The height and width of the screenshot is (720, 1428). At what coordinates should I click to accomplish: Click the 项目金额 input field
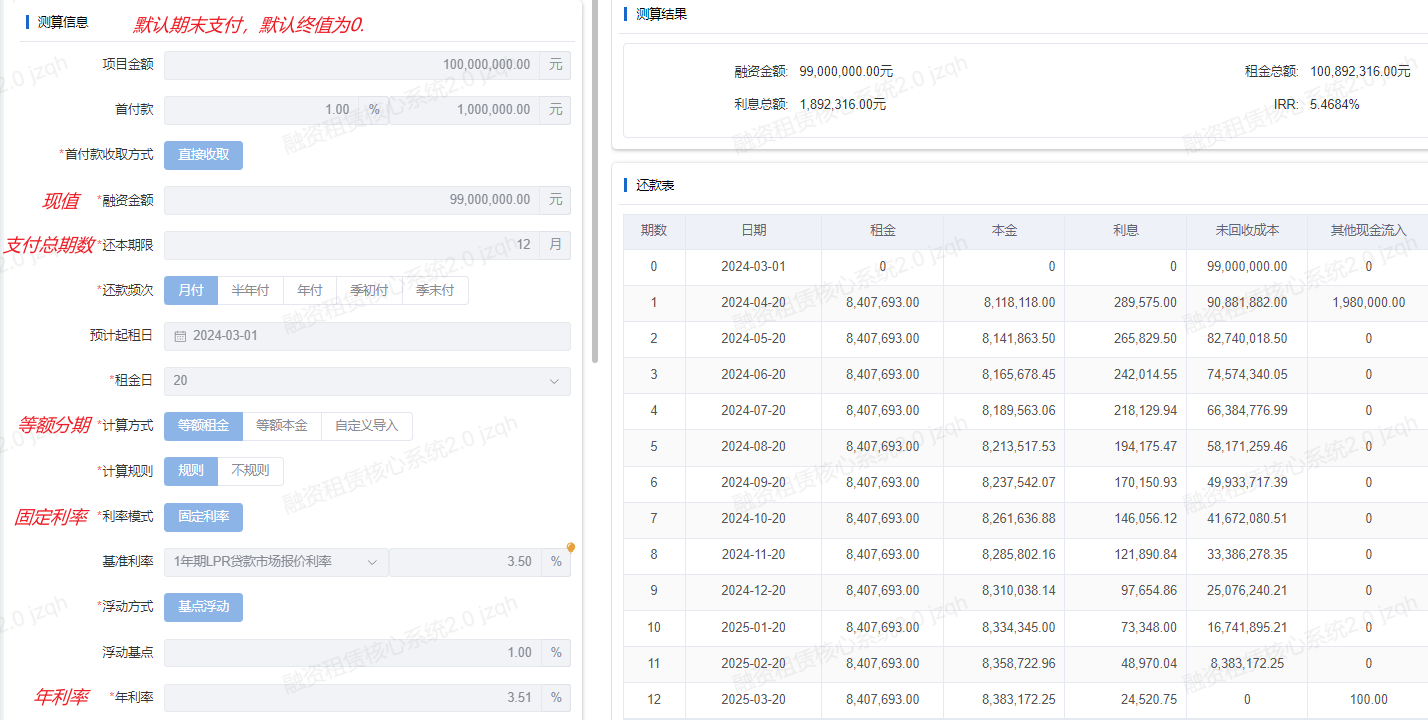[x=352, y=65]
